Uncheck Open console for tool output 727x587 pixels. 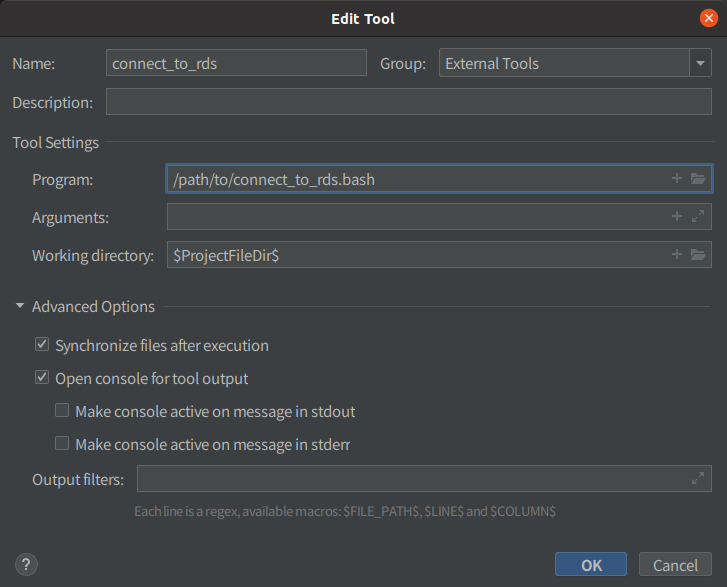42,379
